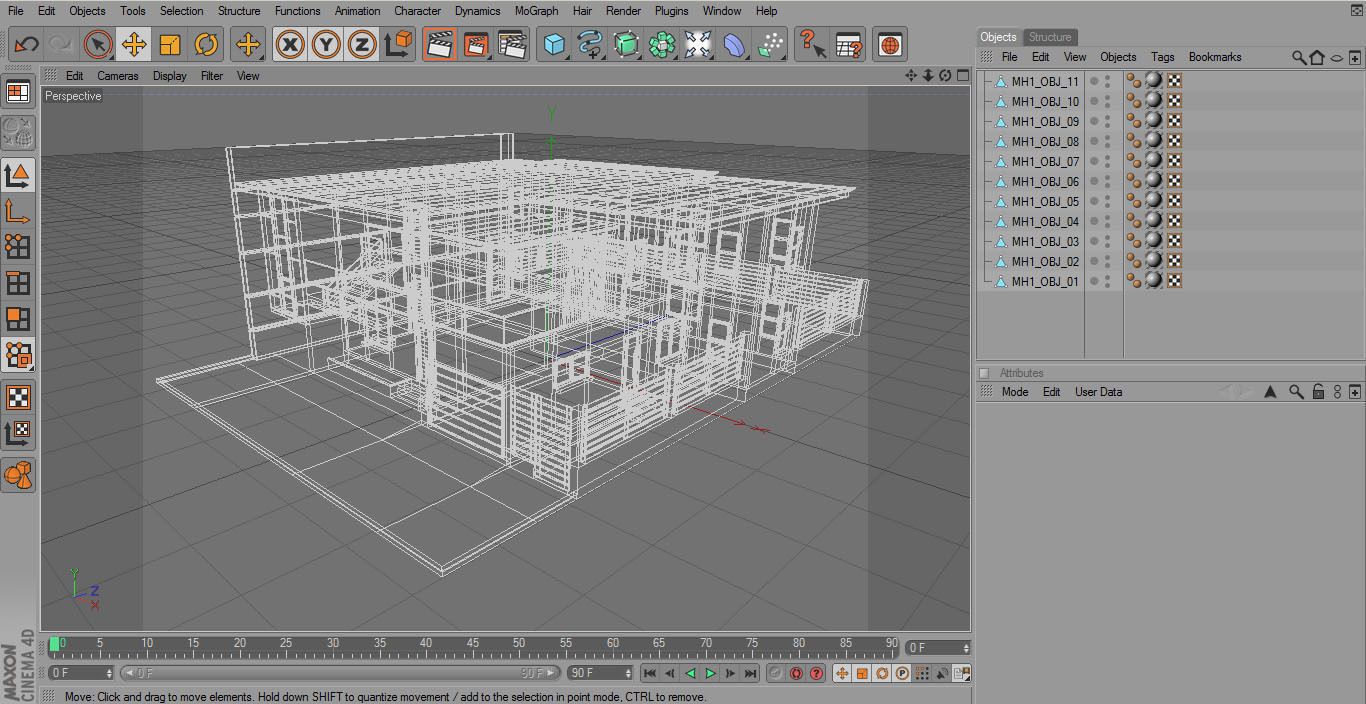Click the context help question-mark cursor icon
The width and height of the screenshot is (1366, 704).
pyautogui.click(x=812, y=44)
